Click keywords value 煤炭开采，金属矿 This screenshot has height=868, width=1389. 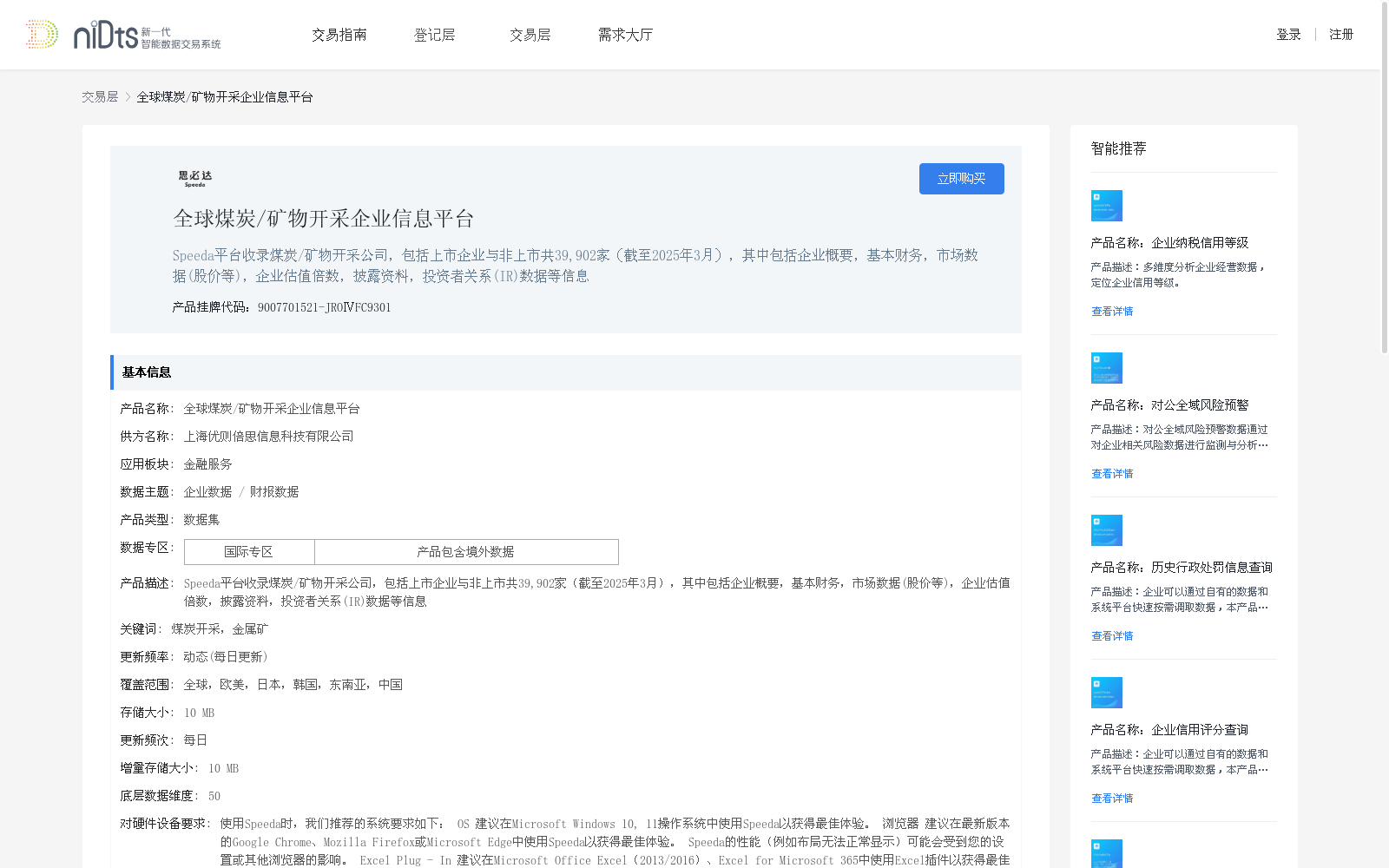coord(220,629)
